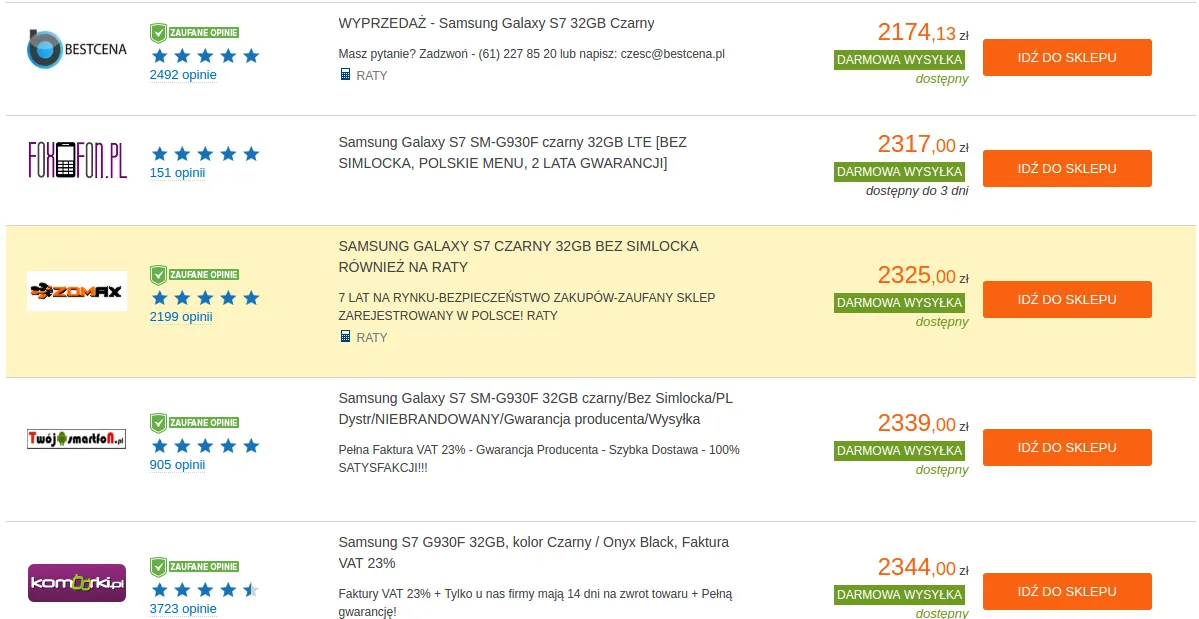Click the Zaufane Opinie badge for Komorki.pl
Image resolution: width=1199 pixels, height=619 pixels.
click(x=194, y=566)
